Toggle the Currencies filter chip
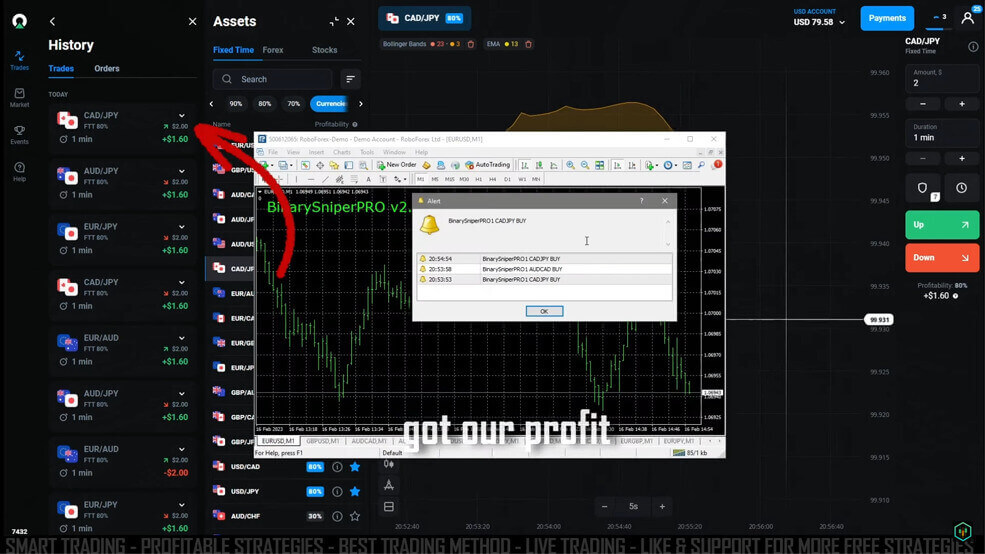The width and height of the screenshot is (985, 554). coord(330,104)
